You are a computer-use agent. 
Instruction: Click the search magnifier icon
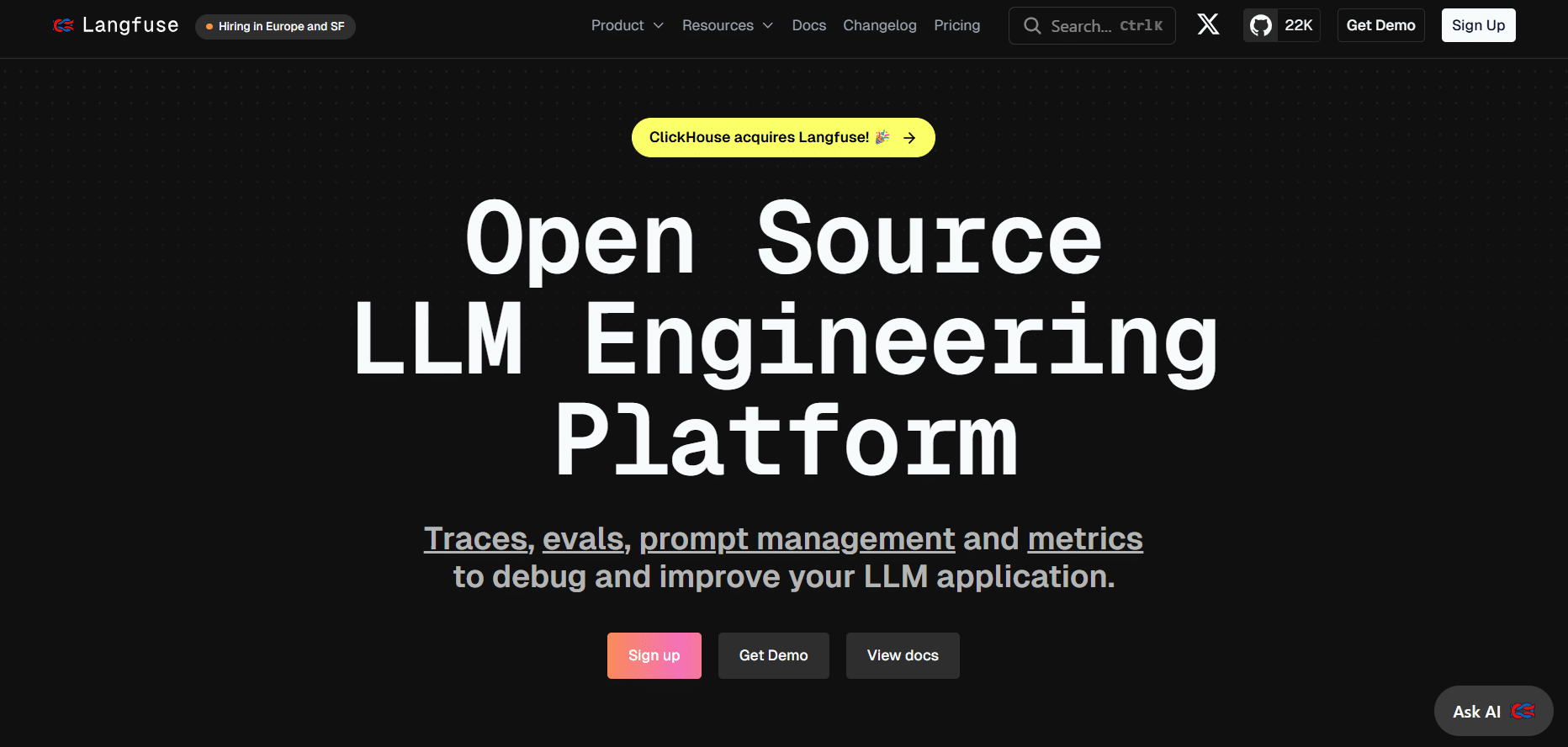coord(1032,26)
